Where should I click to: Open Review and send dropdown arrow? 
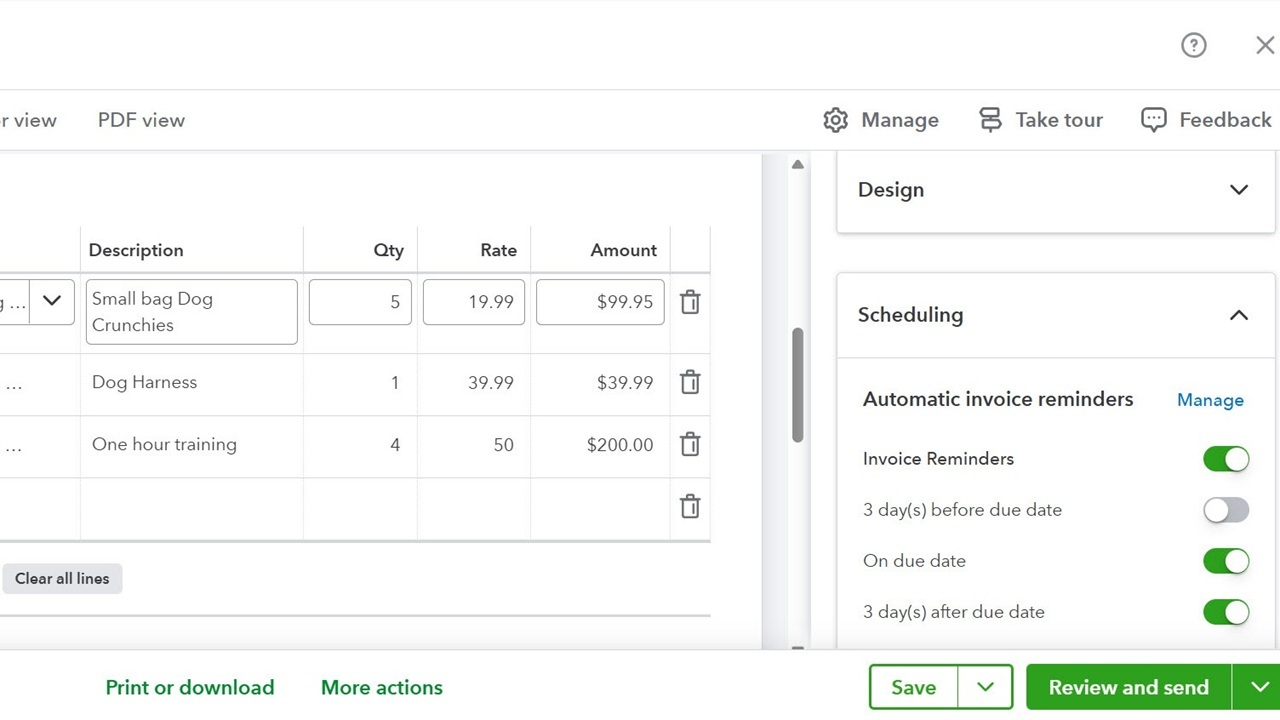(x=1256, y=687)
